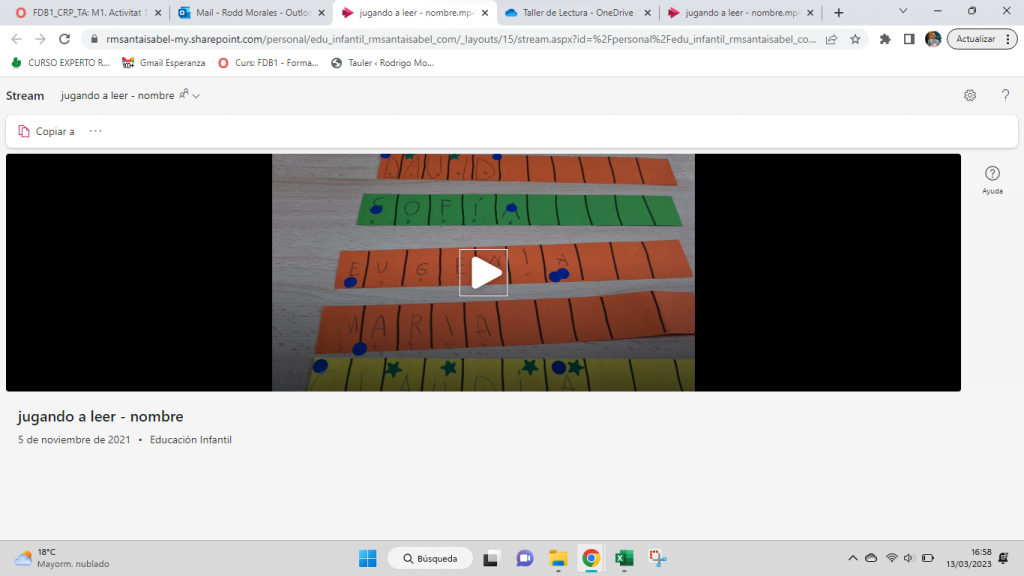Expand the video title dropdown chevron
Image resolution: width=1024 pixels, height=576 pixels.
coord(197,96)
